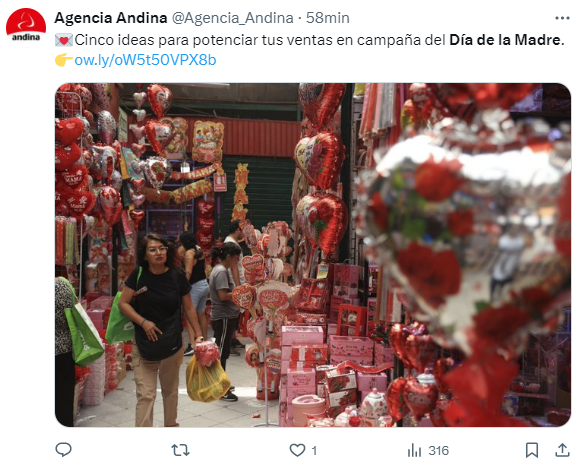
Task: Enlarge the market photo with heart balloons
Action: 313,255
